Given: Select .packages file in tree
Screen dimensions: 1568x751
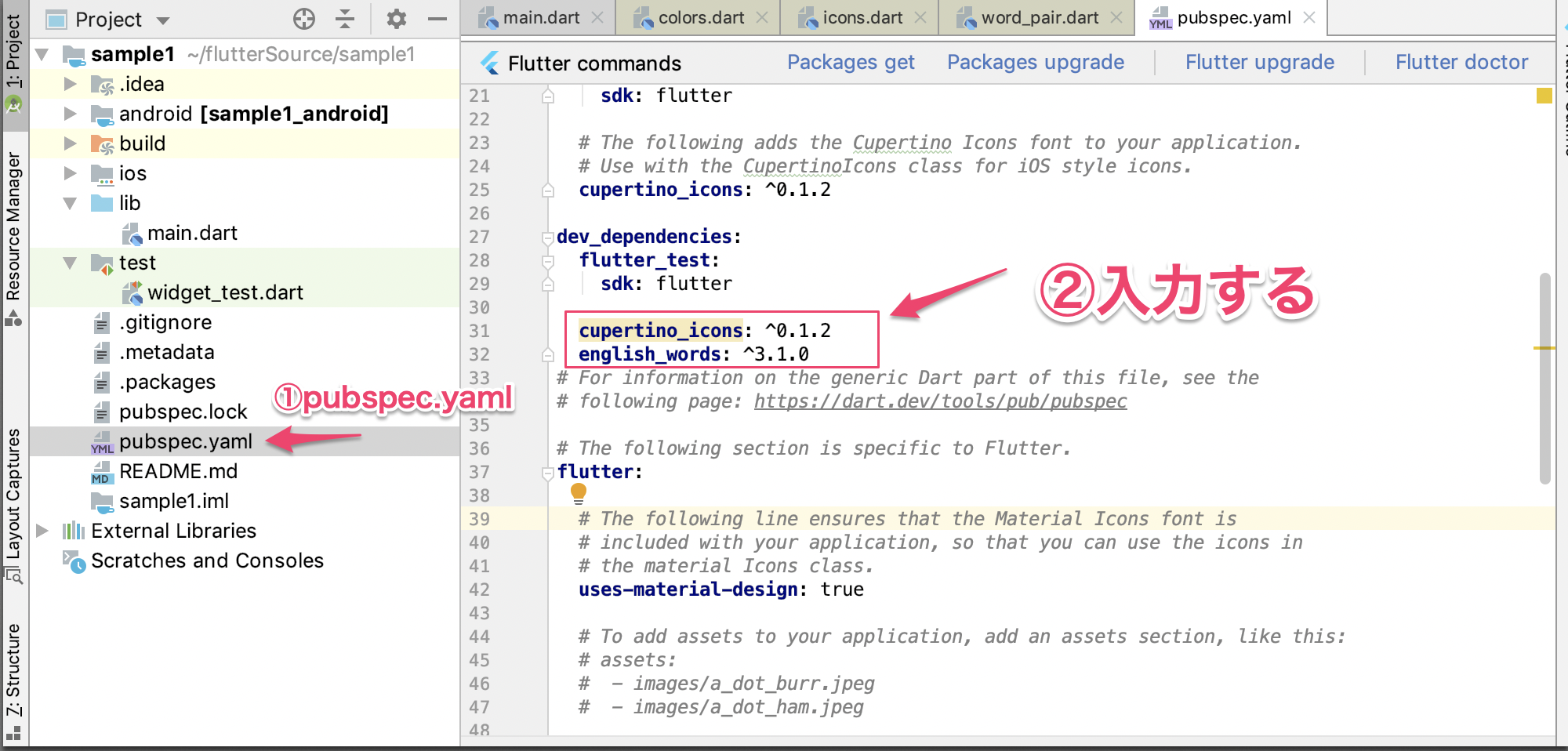Looking at the screenshot, I should (x=167, y=383).
